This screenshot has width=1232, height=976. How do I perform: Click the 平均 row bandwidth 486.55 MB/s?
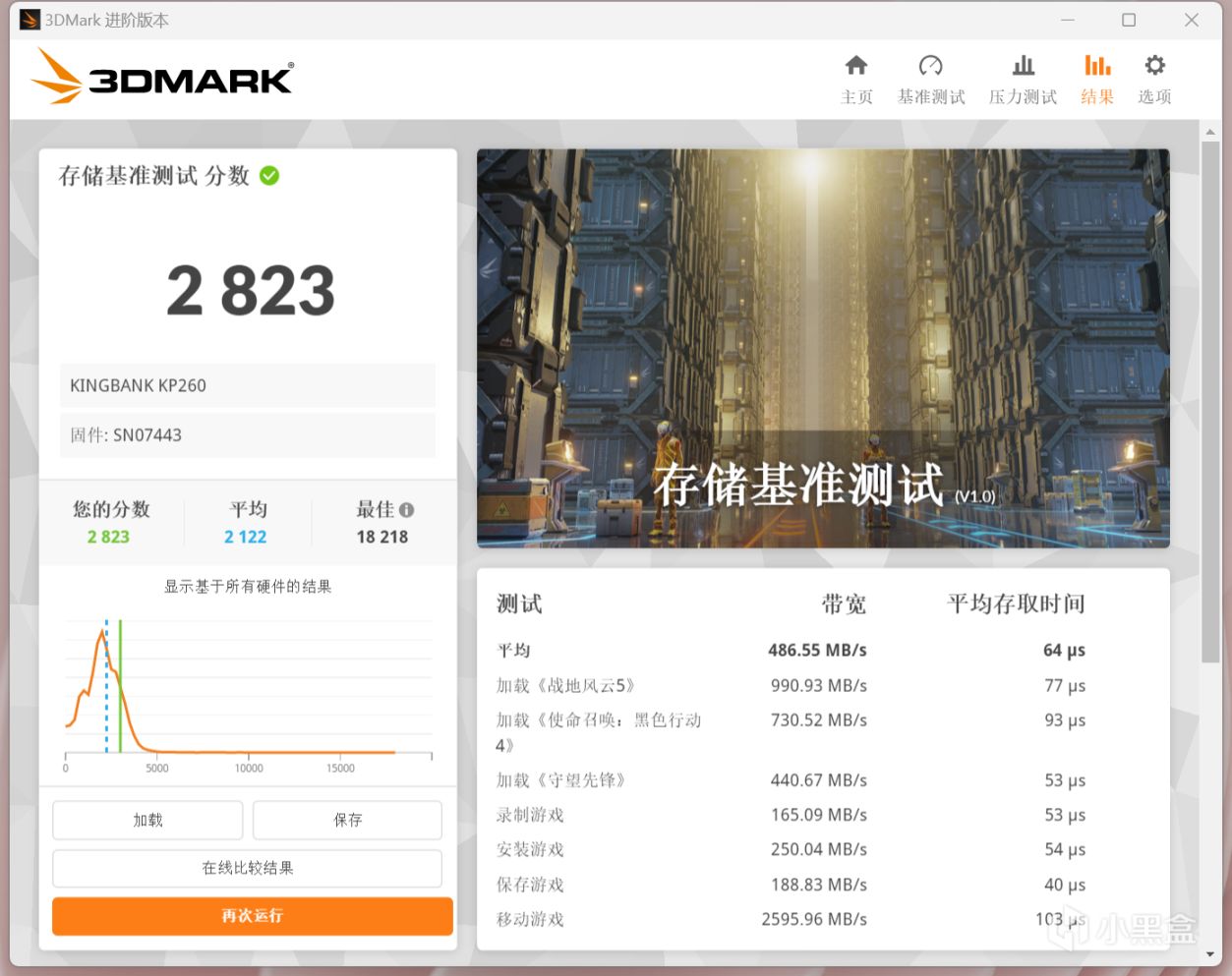(817, 651)
